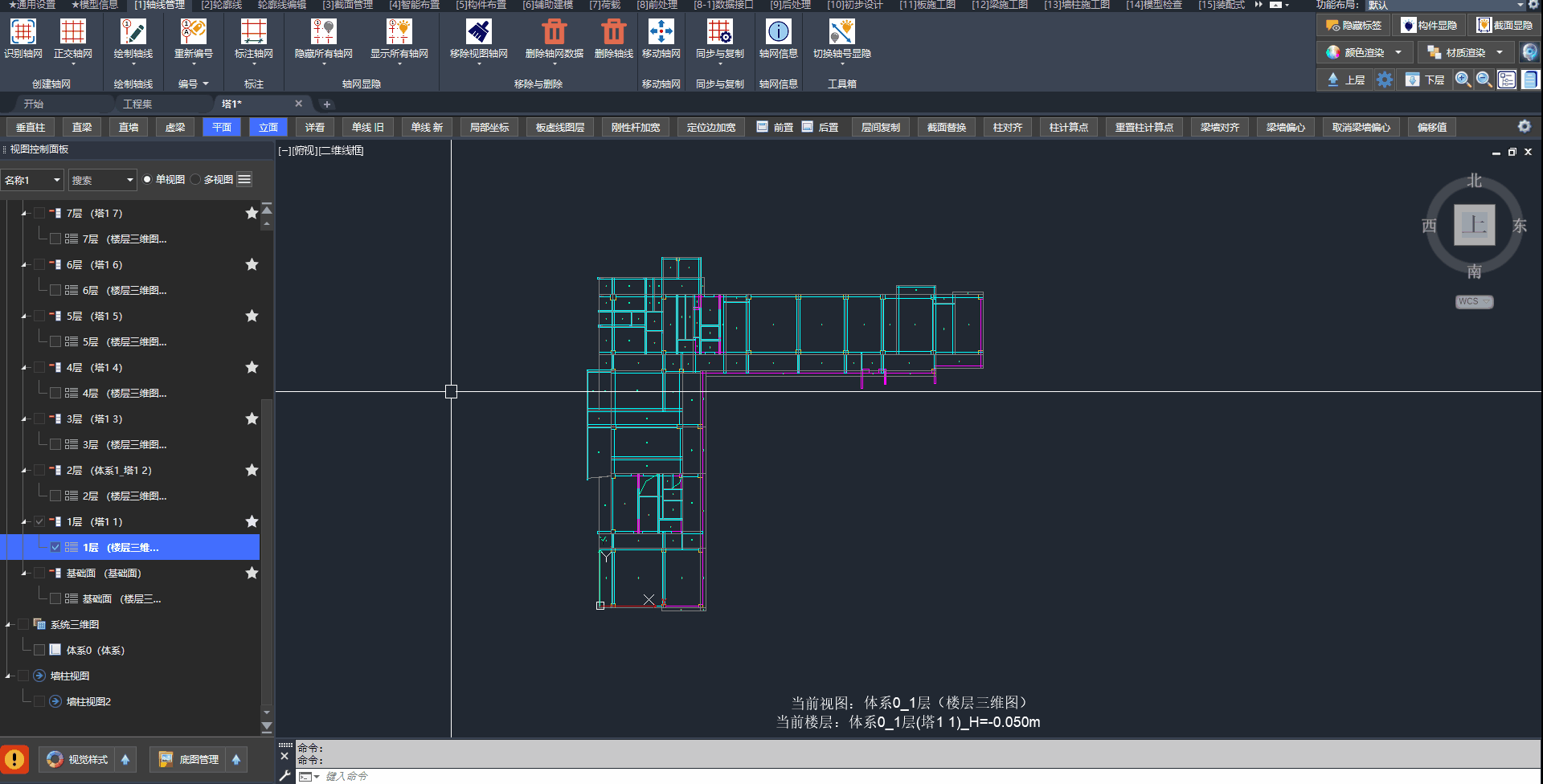
Task: Click the 切换轴号显隐 icon
Action: (x=841, y=32)
